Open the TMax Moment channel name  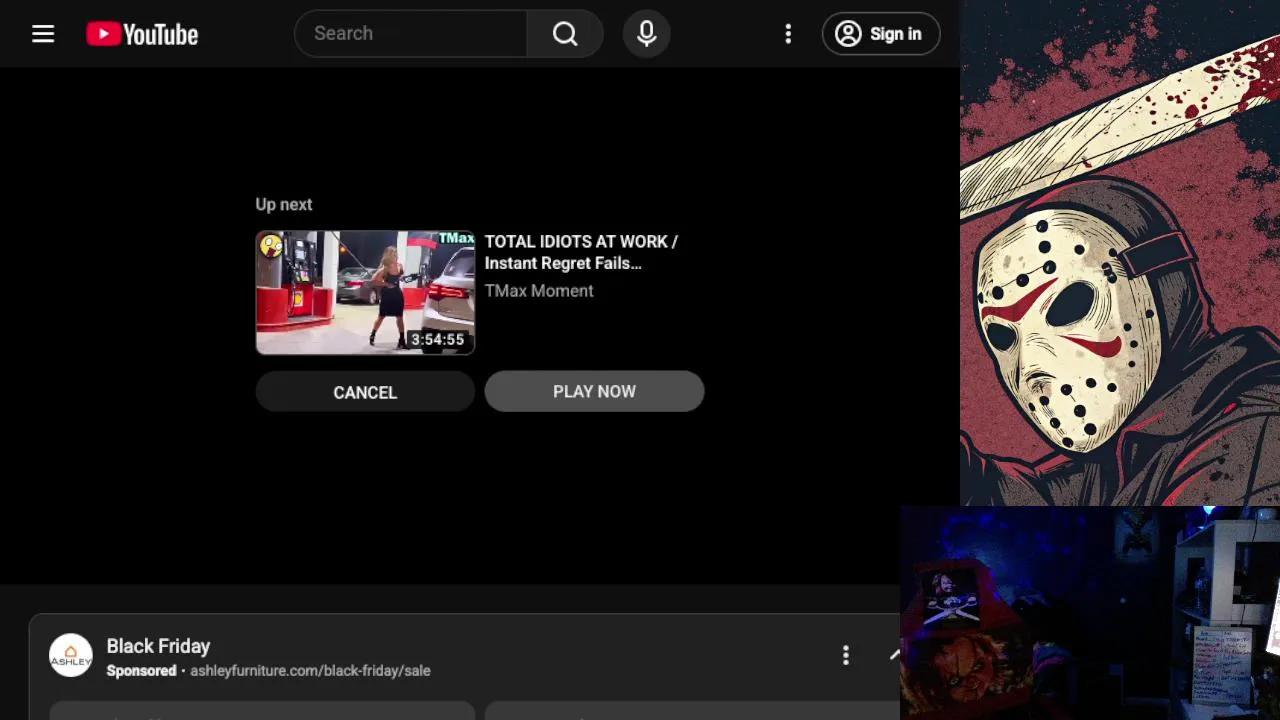[x=539, y=291]
